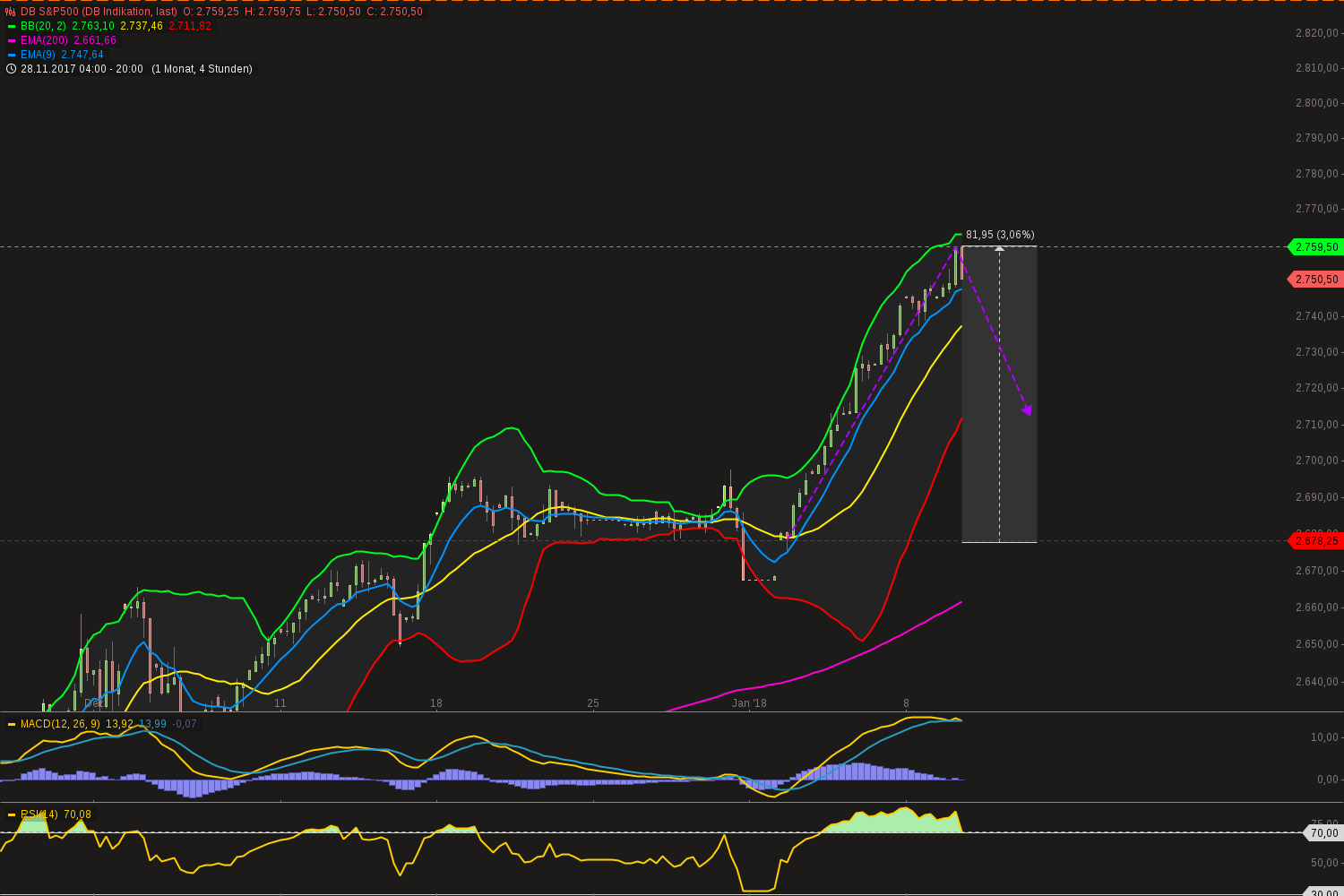This screenshot has height=896, width=1344.
Task: Click the upper Bollinger band value 2.763,10
Action: 93,26
